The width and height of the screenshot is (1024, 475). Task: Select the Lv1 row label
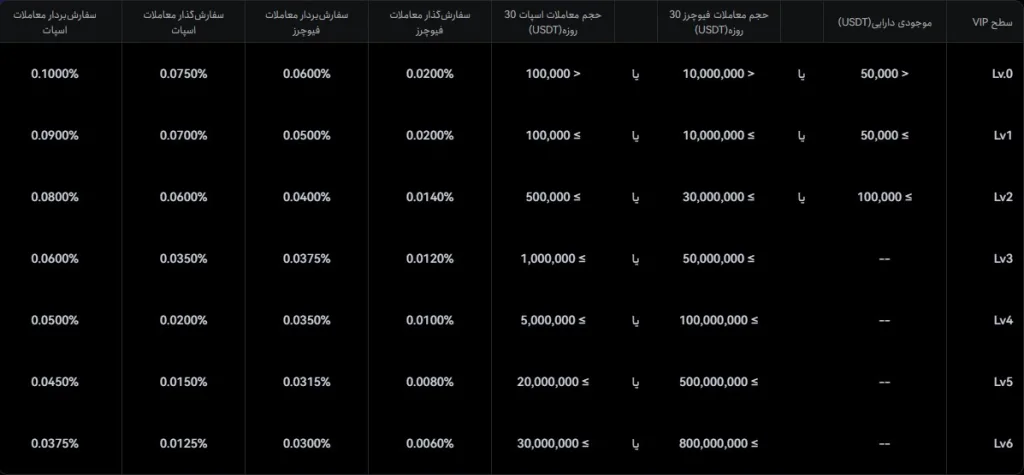[1001, 136]
